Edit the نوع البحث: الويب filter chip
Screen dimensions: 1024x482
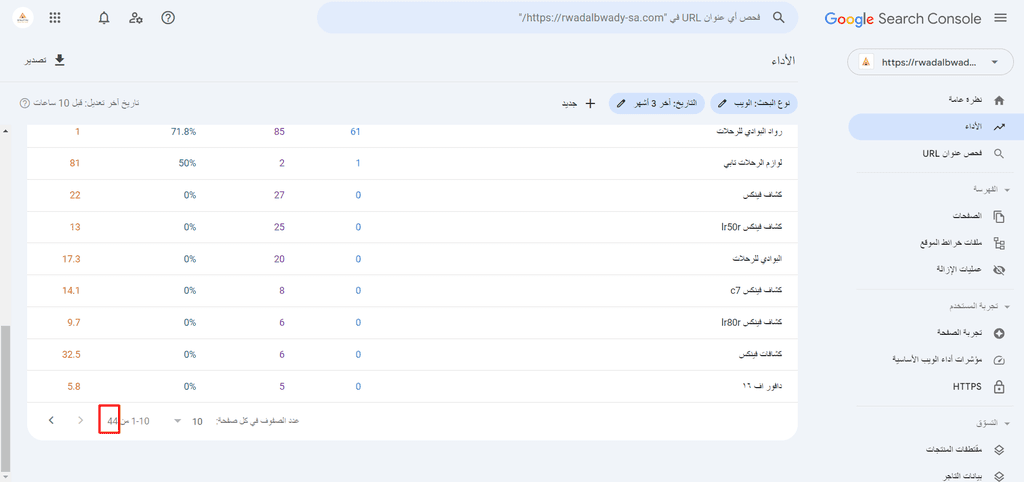tap(754, 103)
